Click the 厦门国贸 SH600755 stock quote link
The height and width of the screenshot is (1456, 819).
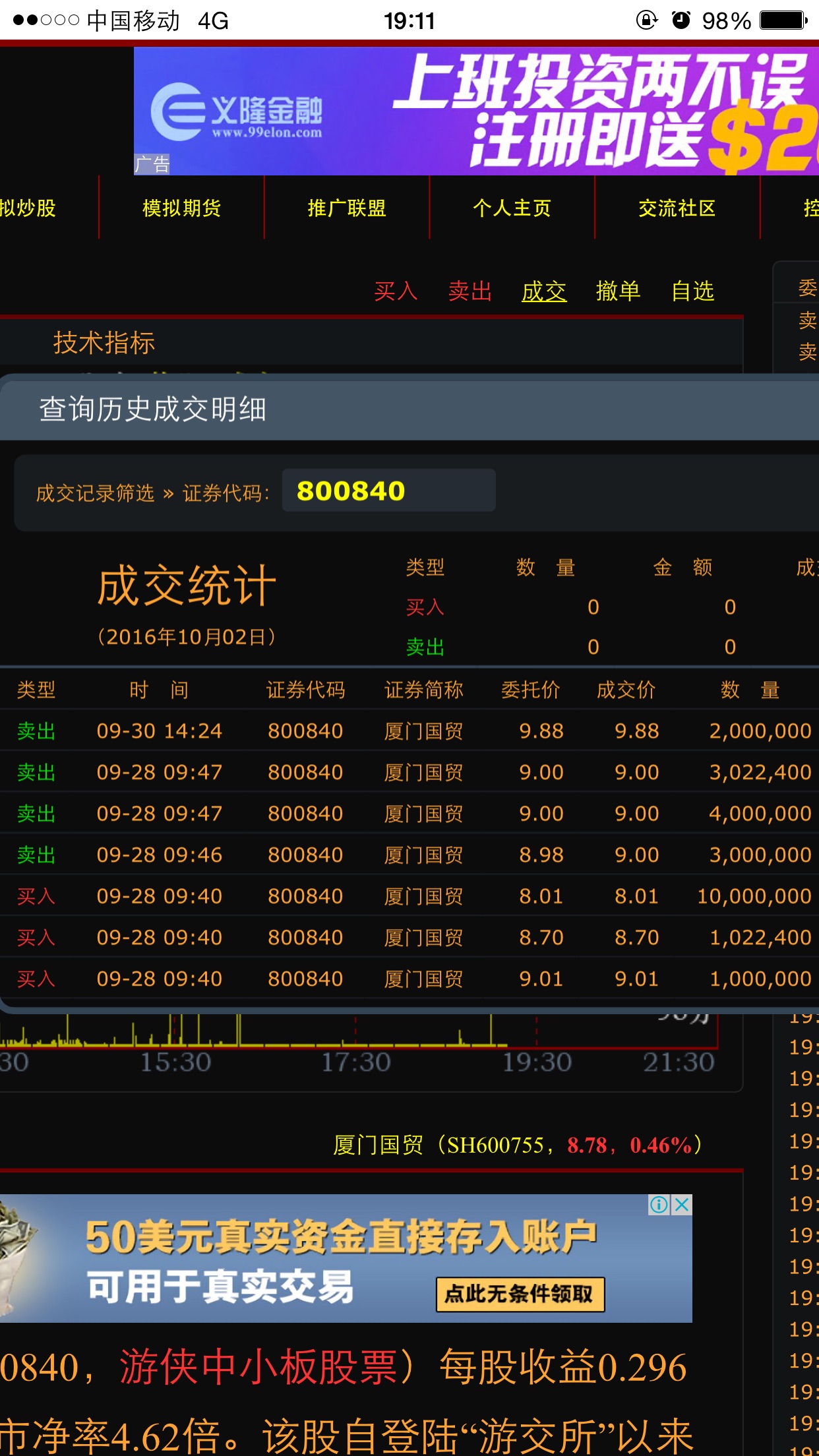[x=518, y=1145]
